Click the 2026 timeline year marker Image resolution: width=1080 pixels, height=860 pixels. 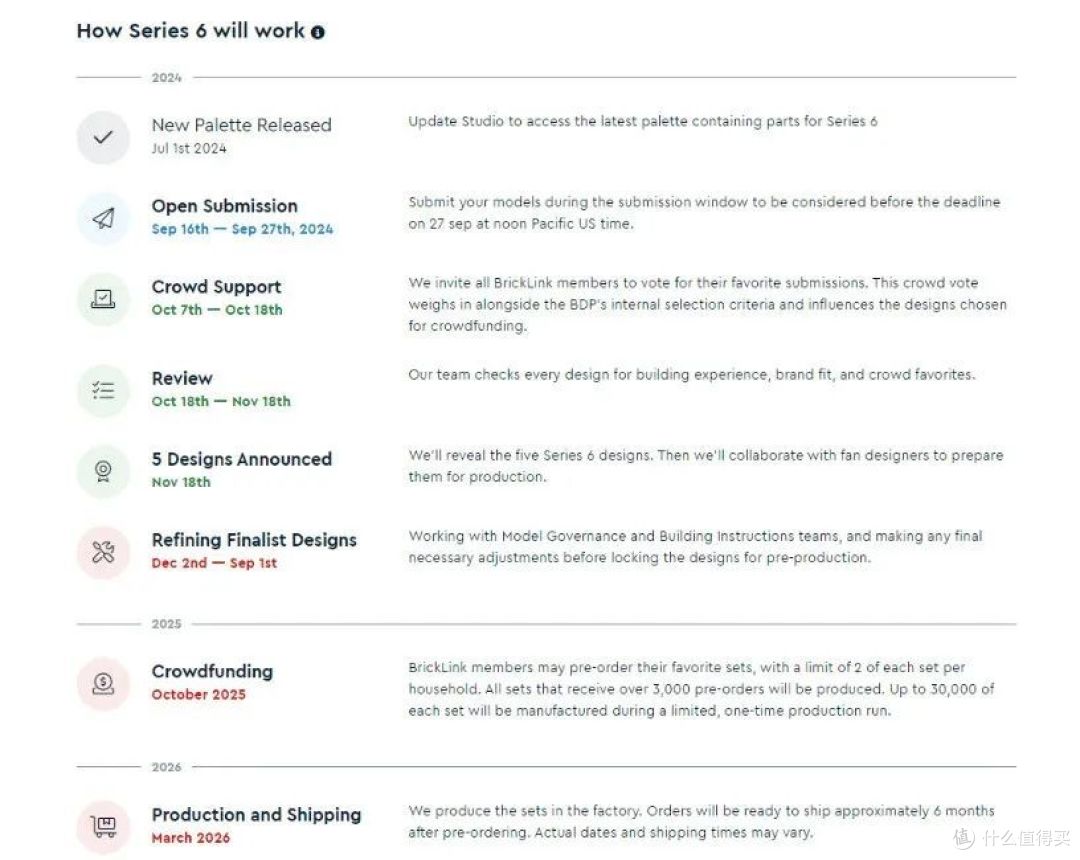click(167, 767)
